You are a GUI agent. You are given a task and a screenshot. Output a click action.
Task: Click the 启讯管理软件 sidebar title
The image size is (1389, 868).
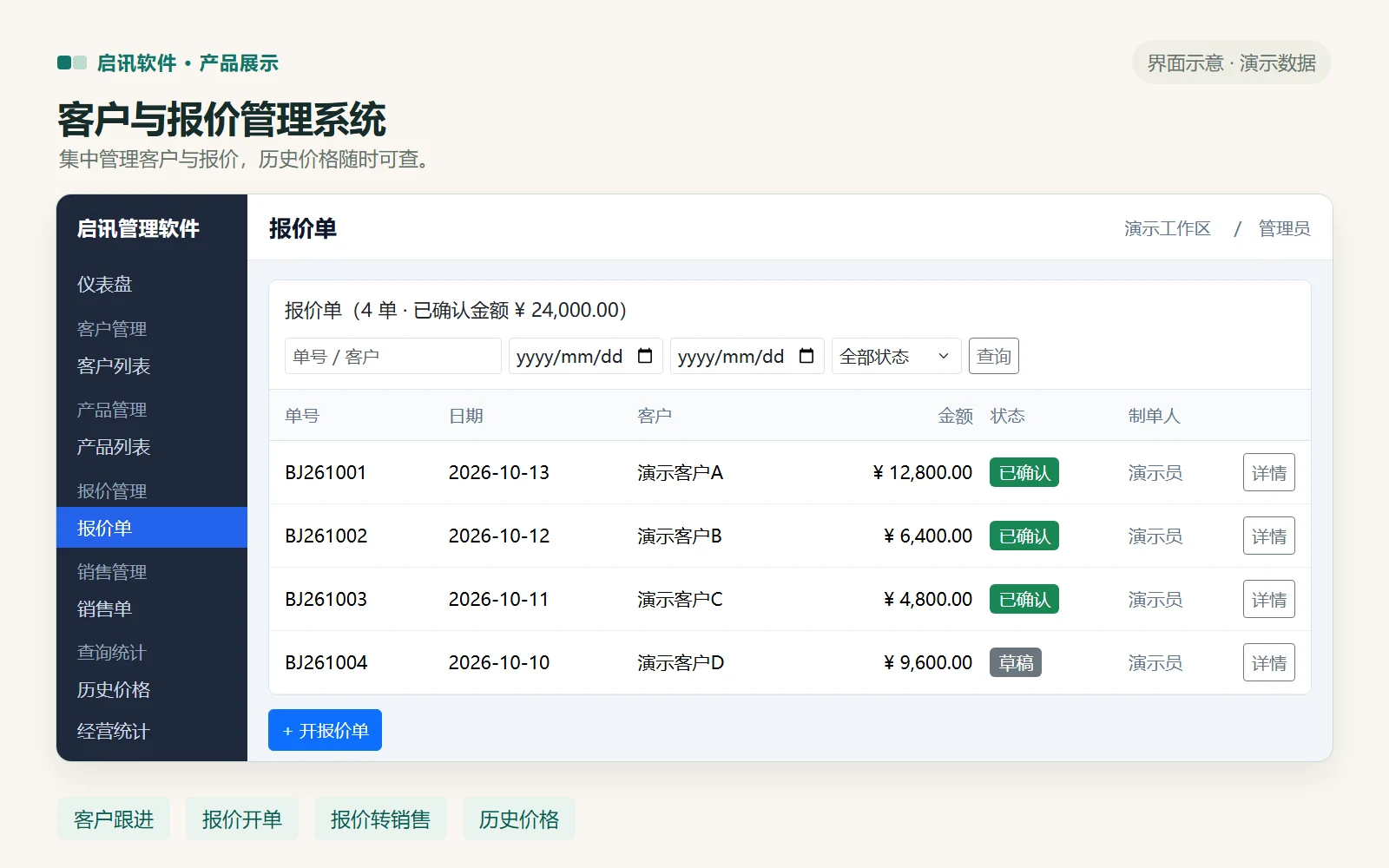coord(138,228)
